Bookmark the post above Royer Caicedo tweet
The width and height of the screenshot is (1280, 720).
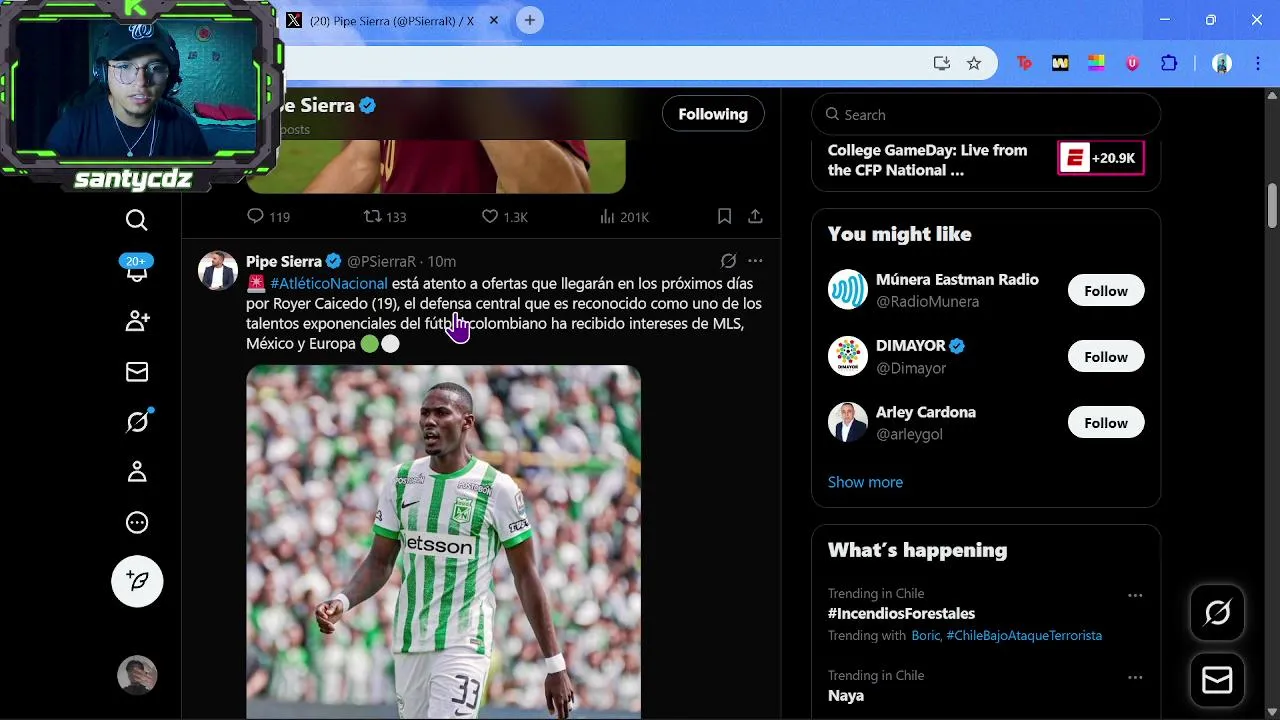(725, 216)
